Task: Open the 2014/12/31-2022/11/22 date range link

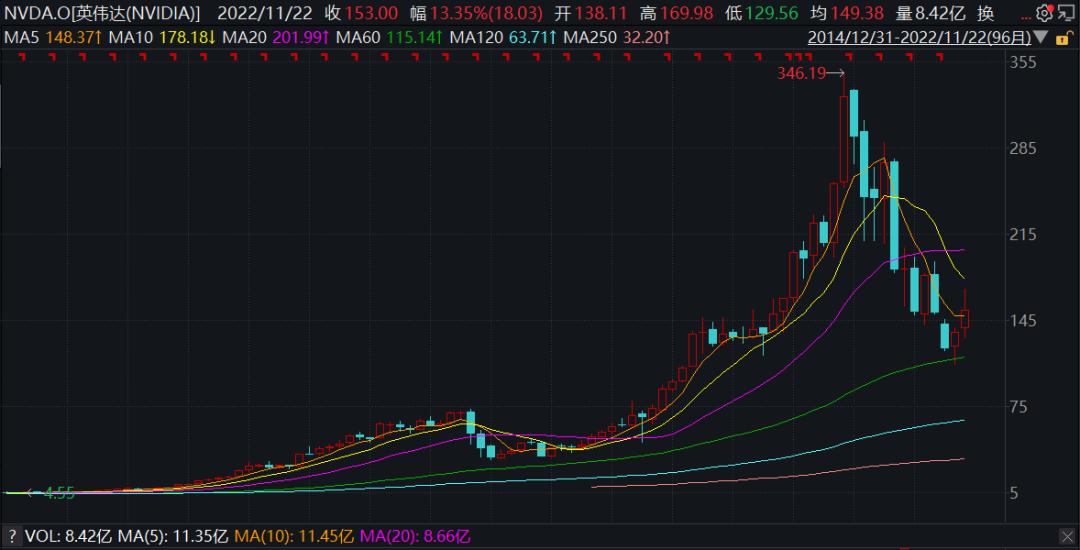Action: pos(921,37)
